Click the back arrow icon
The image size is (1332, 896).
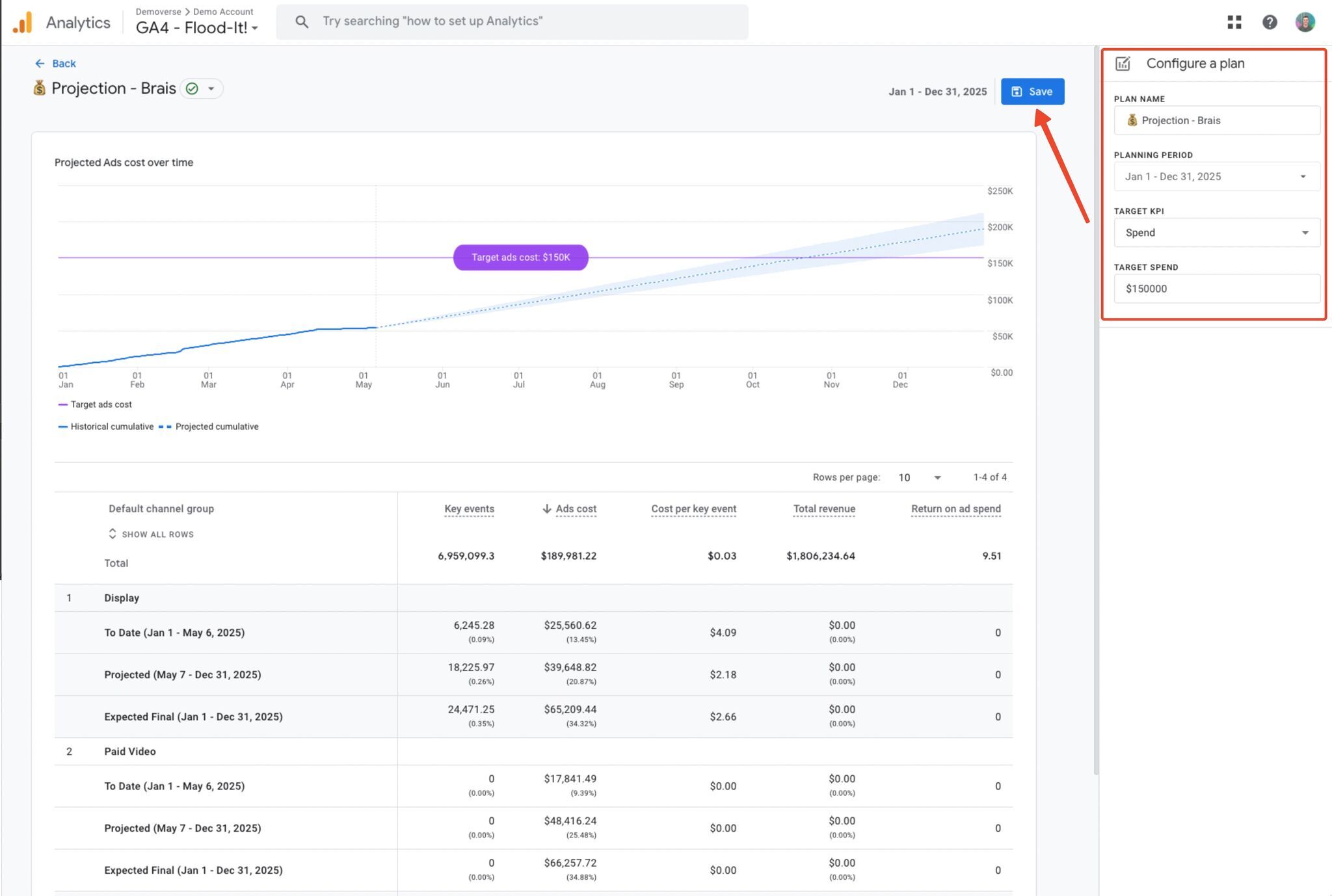40,63
